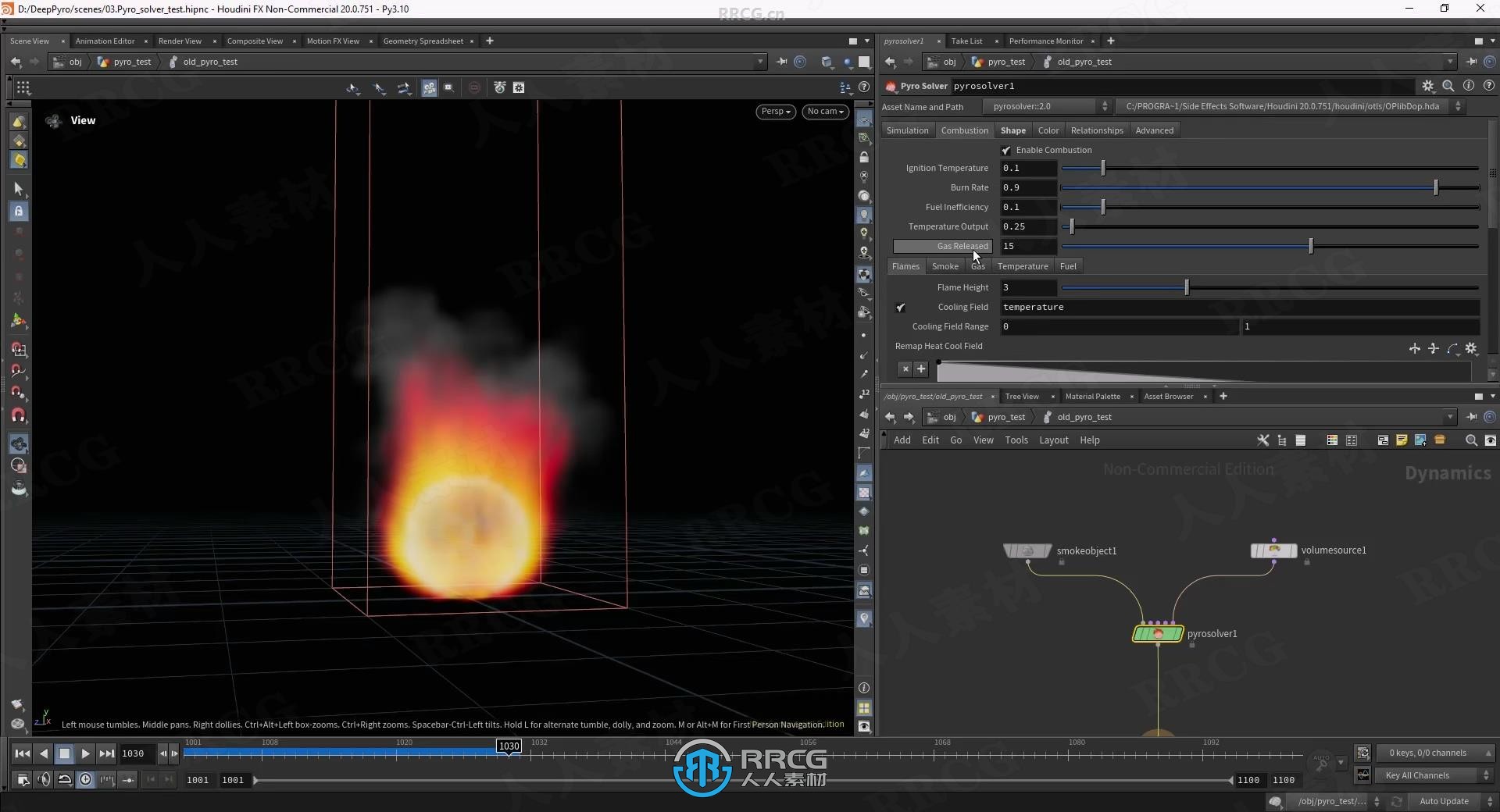1500x812 pixels.
Task: Toggle the loop playback mode button
Action: 65,779
